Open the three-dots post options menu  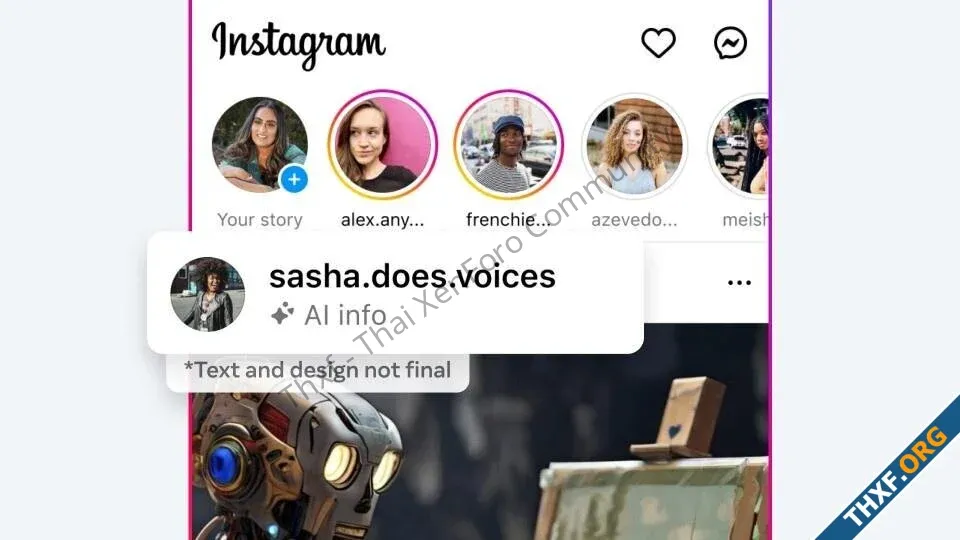(739, 282)
